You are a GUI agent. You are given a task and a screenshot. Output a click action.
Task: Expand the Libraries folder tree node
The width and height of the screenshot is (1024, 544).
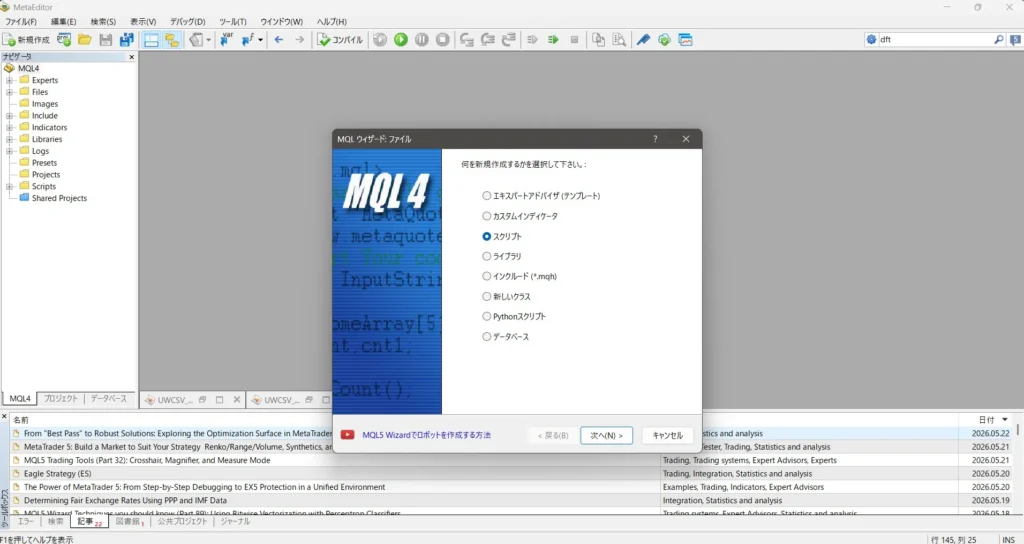pos(9,139)
